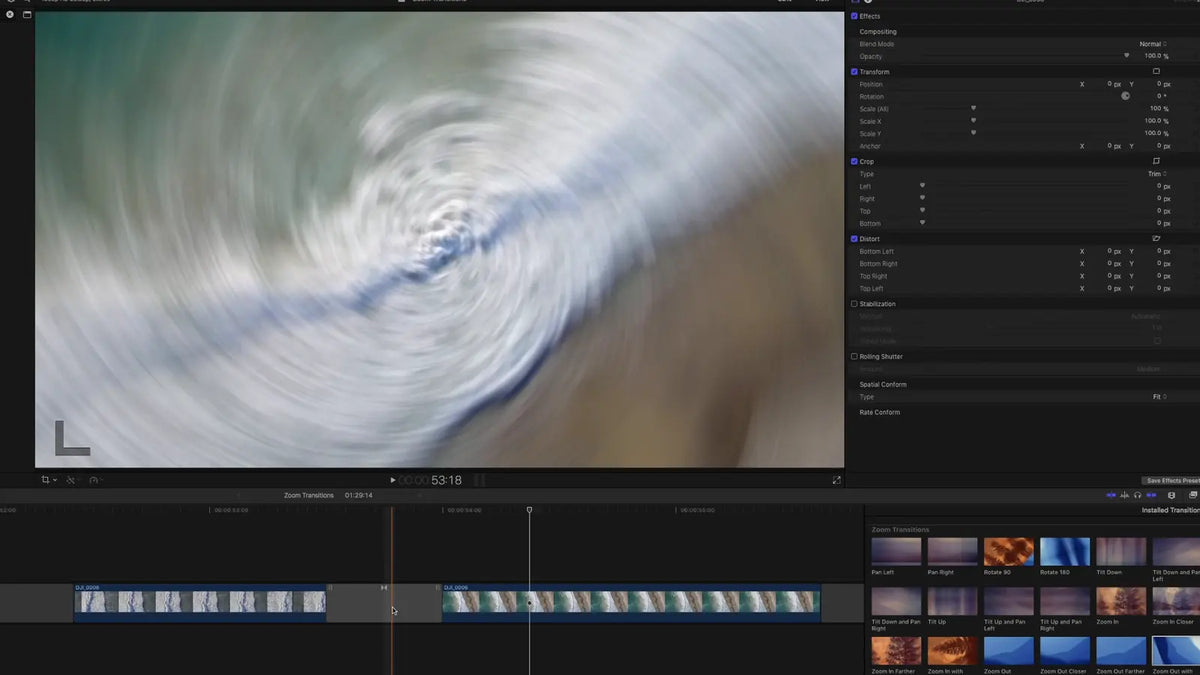Enable the Stabilization checkbox

854,304
